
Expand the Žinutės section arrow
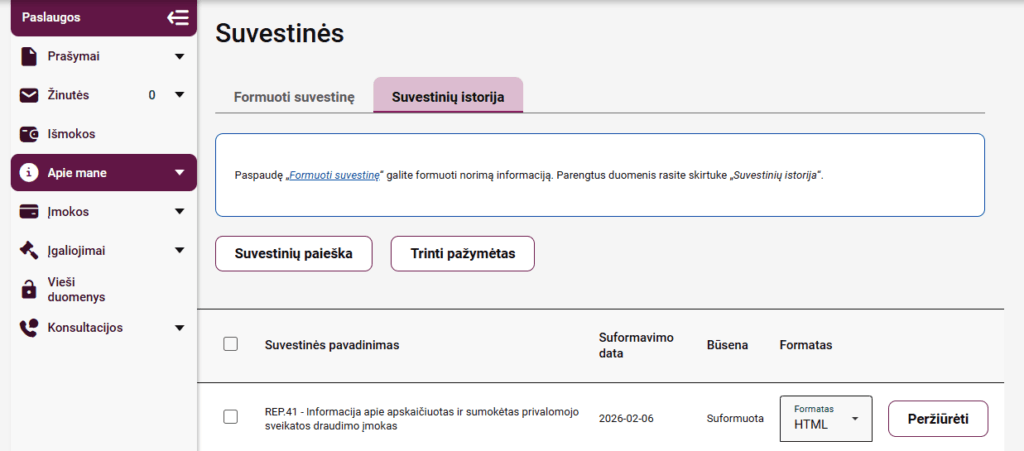(180, 95)
